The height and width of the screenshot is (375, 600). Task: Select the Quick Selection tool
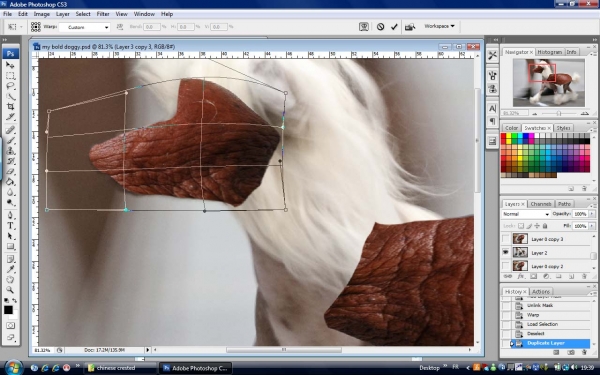[10, 96]
